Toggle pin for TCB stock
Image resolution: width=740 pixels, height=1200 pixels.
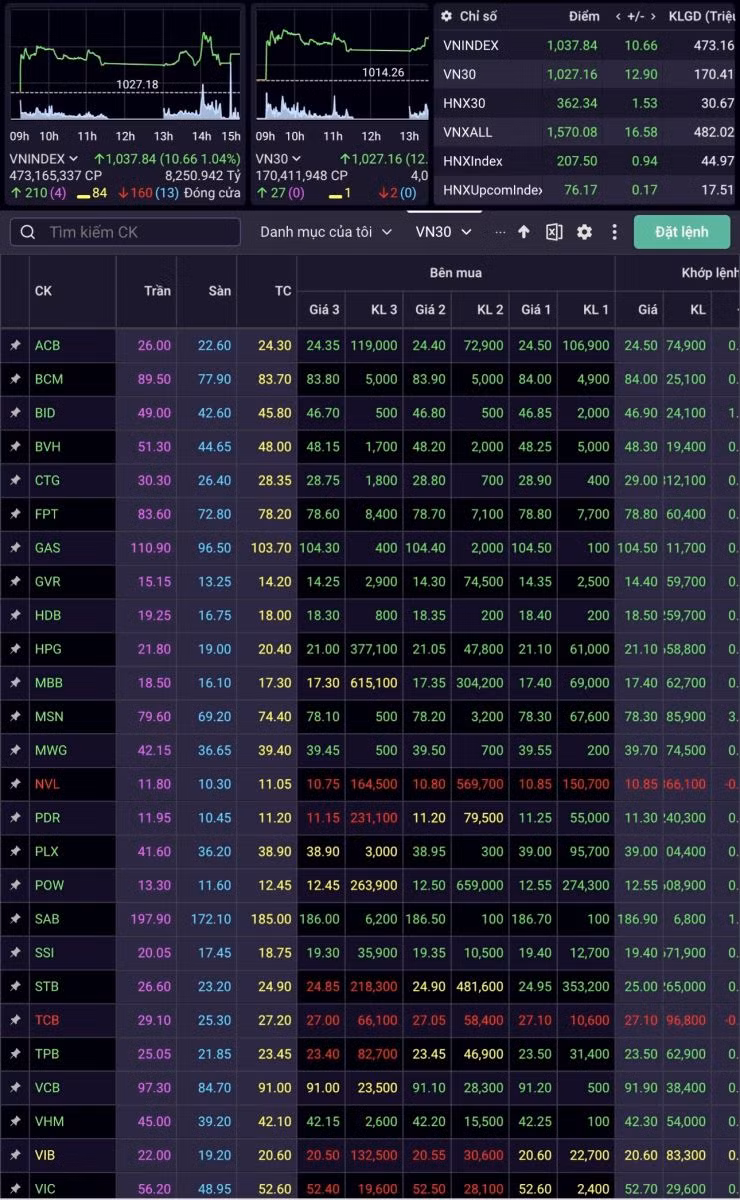tap(15, 1021)
